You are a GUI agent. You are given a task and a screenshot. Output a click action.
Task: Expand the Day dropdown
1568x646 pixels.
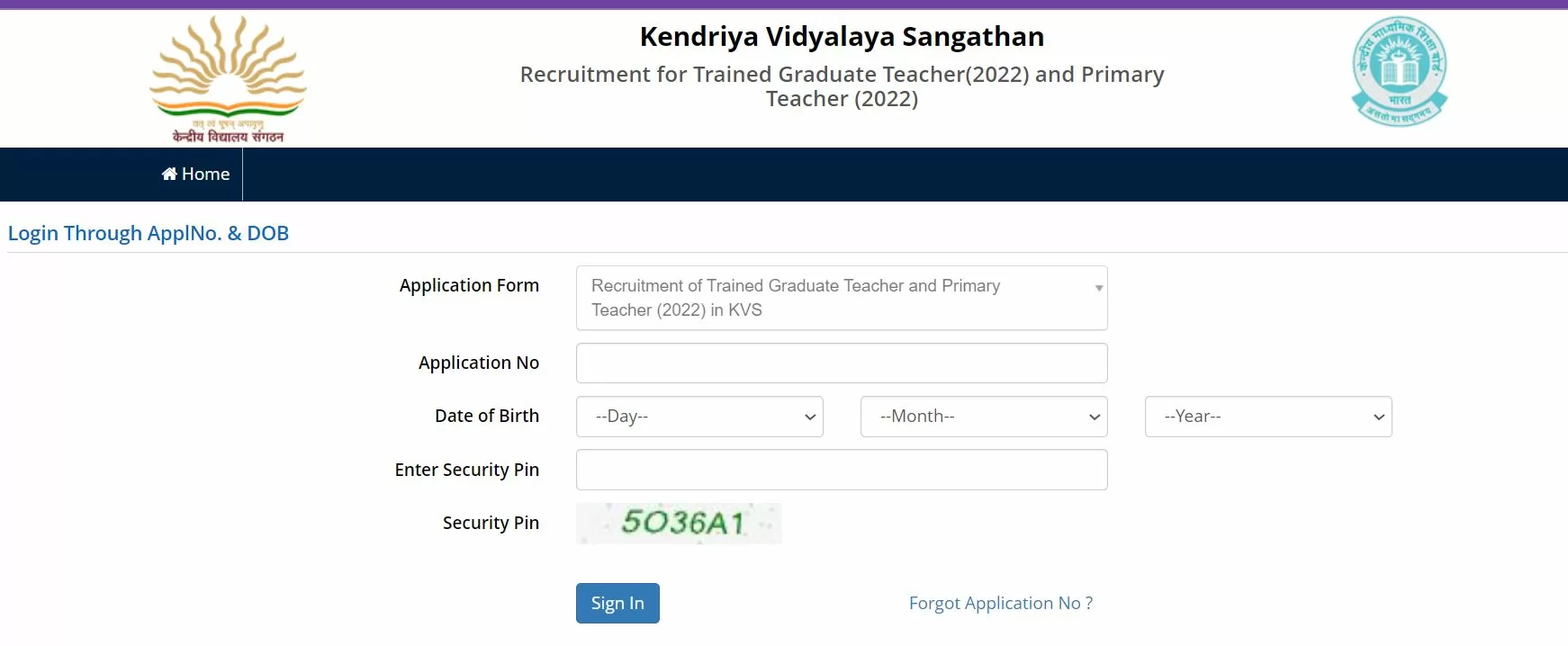tap(699, 417)
